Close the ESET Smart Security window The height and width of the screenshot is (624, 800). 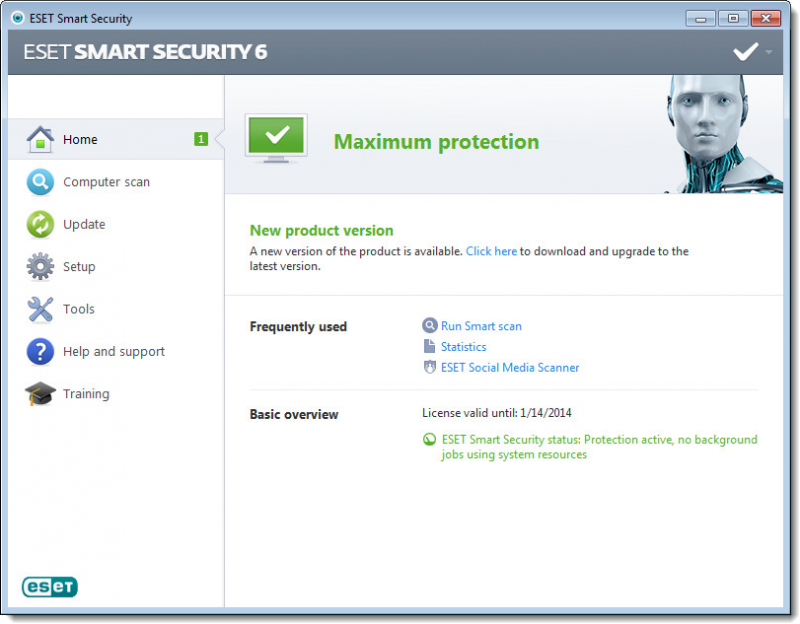click(x=766, y=19)
